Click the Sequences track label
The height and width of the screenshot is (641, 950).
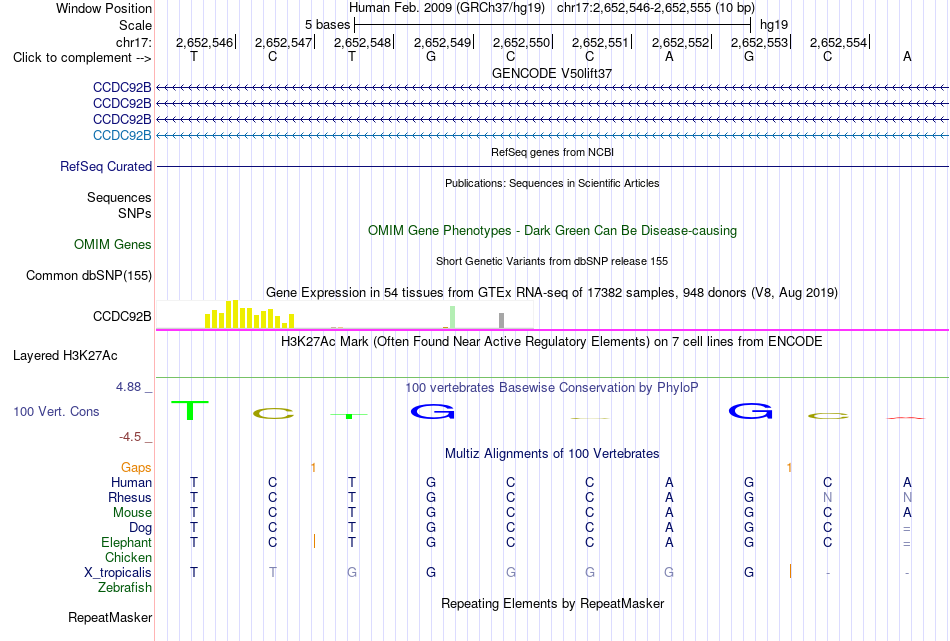tap(119, 198)
